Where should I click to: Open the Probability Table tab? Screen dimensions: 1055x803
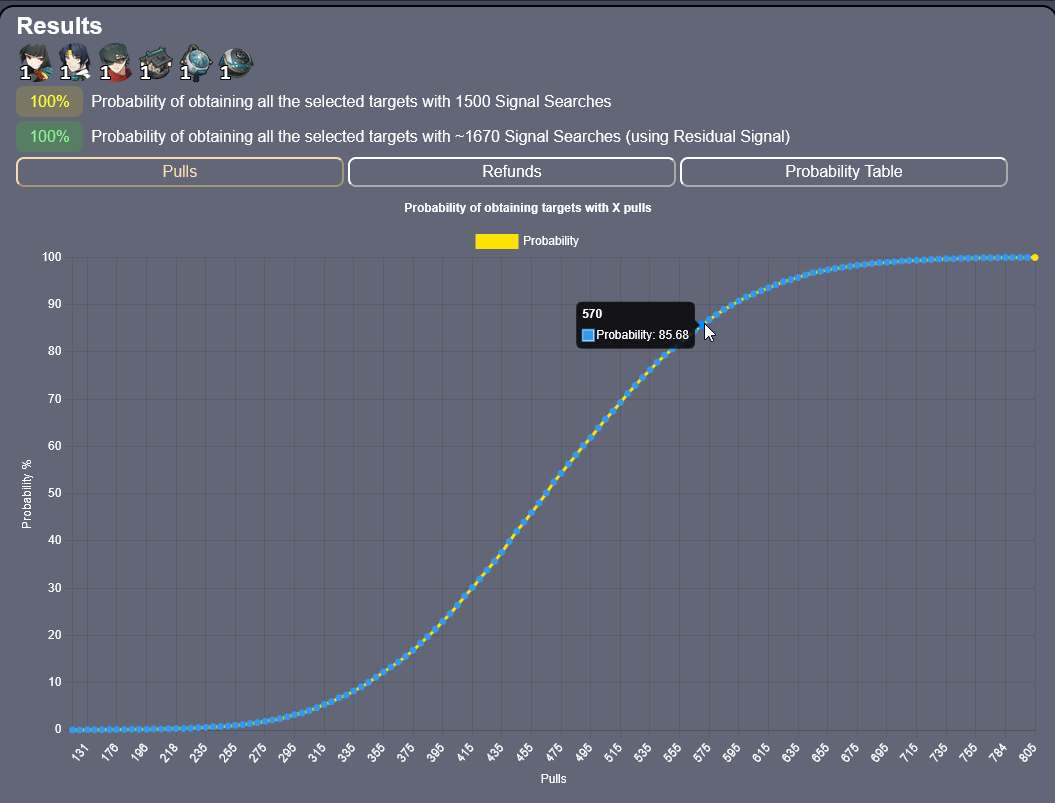pos(844,172)
